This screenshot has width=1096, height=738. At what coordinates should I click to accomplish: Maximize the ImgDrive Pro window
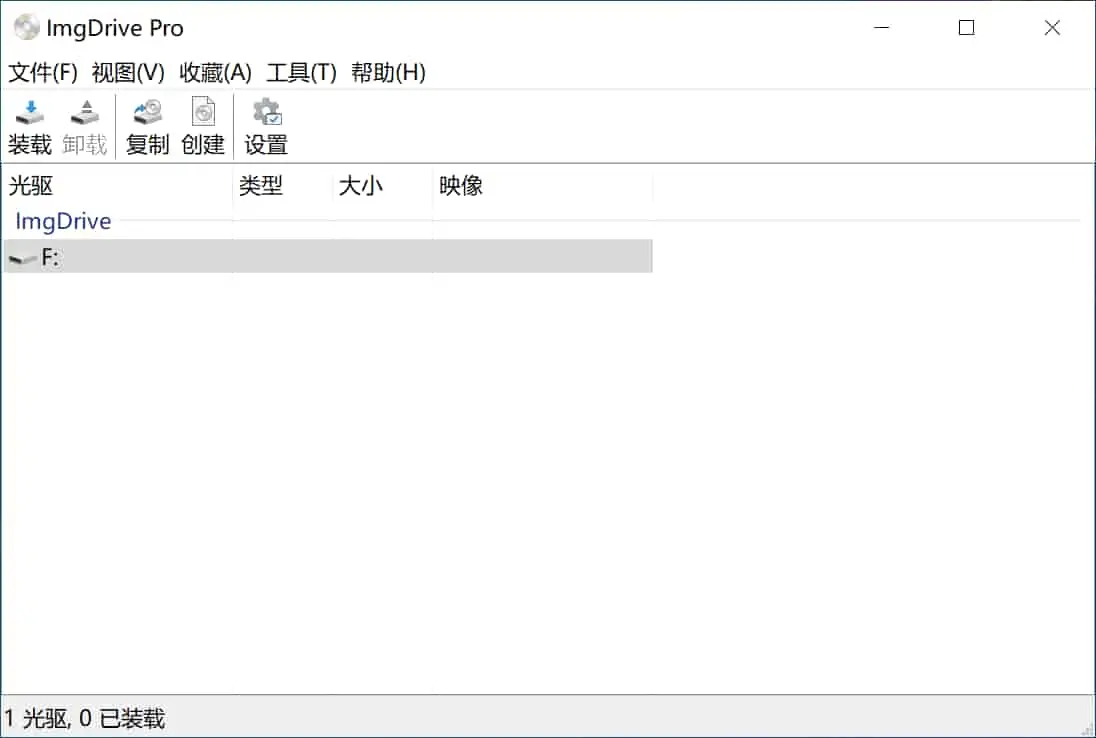[967, 27]
